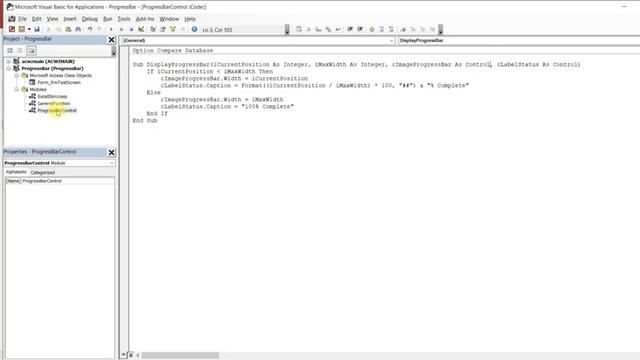Image resolution: width=640 pixels, height=360 pixels.
Task: Open the File menu
Action: coord(22,19)
